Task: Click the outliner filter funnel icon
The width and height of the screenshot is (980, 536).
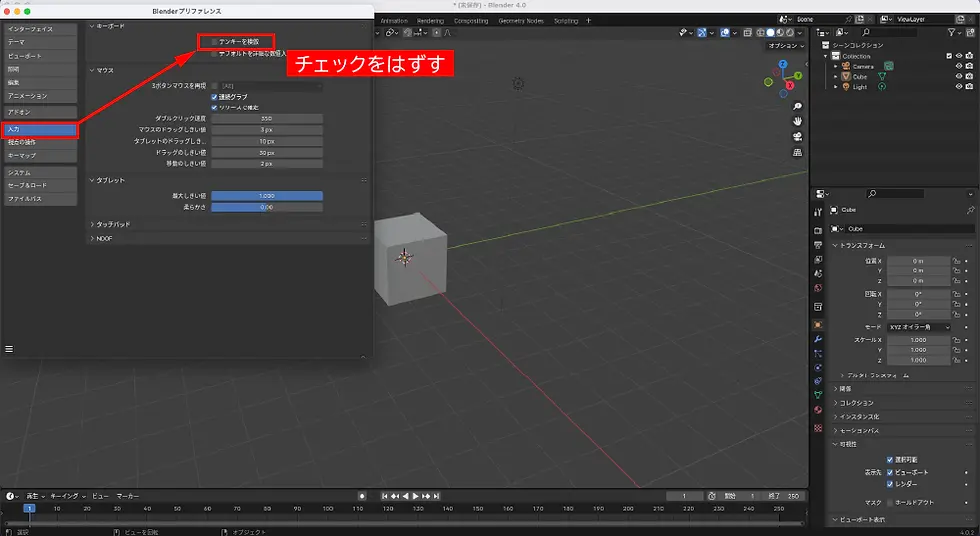Action: (x=952, y=32)
